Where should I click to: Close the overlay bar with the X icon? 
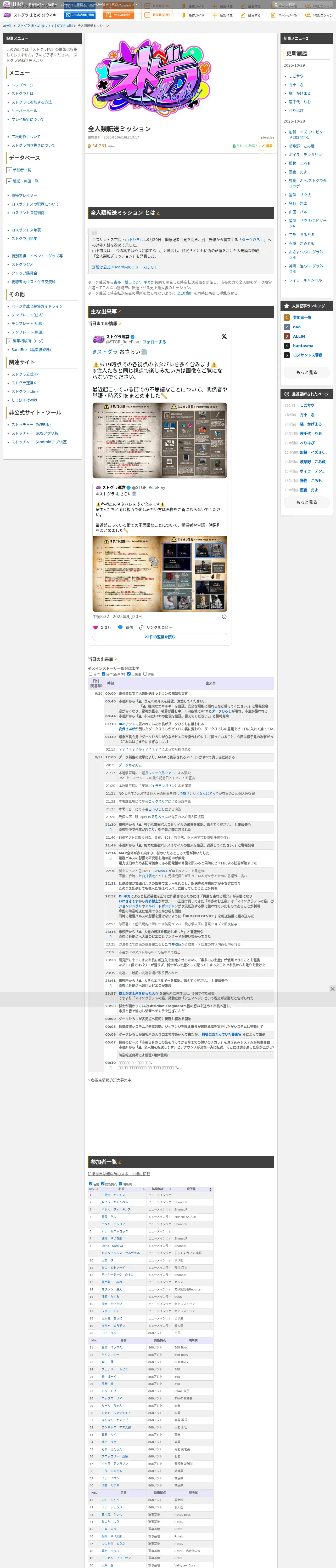point(332,989)
